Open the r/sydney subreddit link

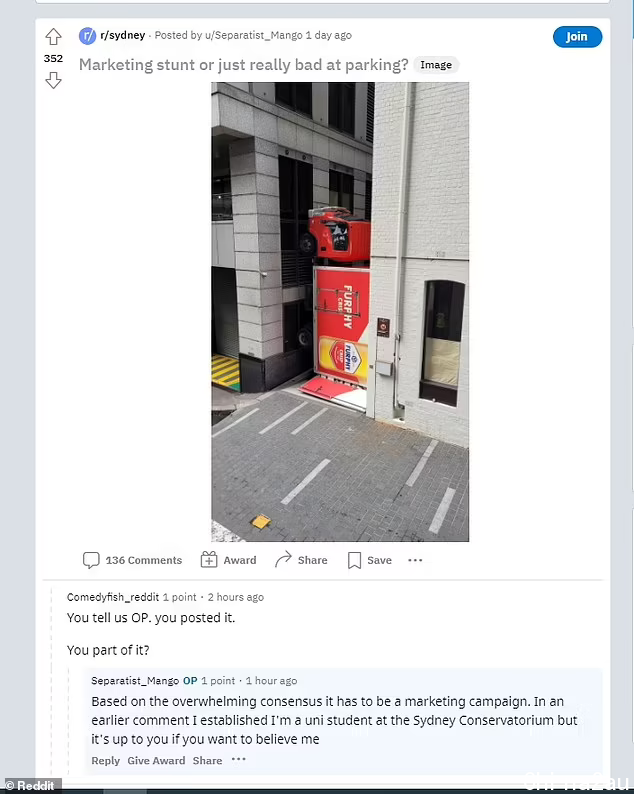(123, 35)
